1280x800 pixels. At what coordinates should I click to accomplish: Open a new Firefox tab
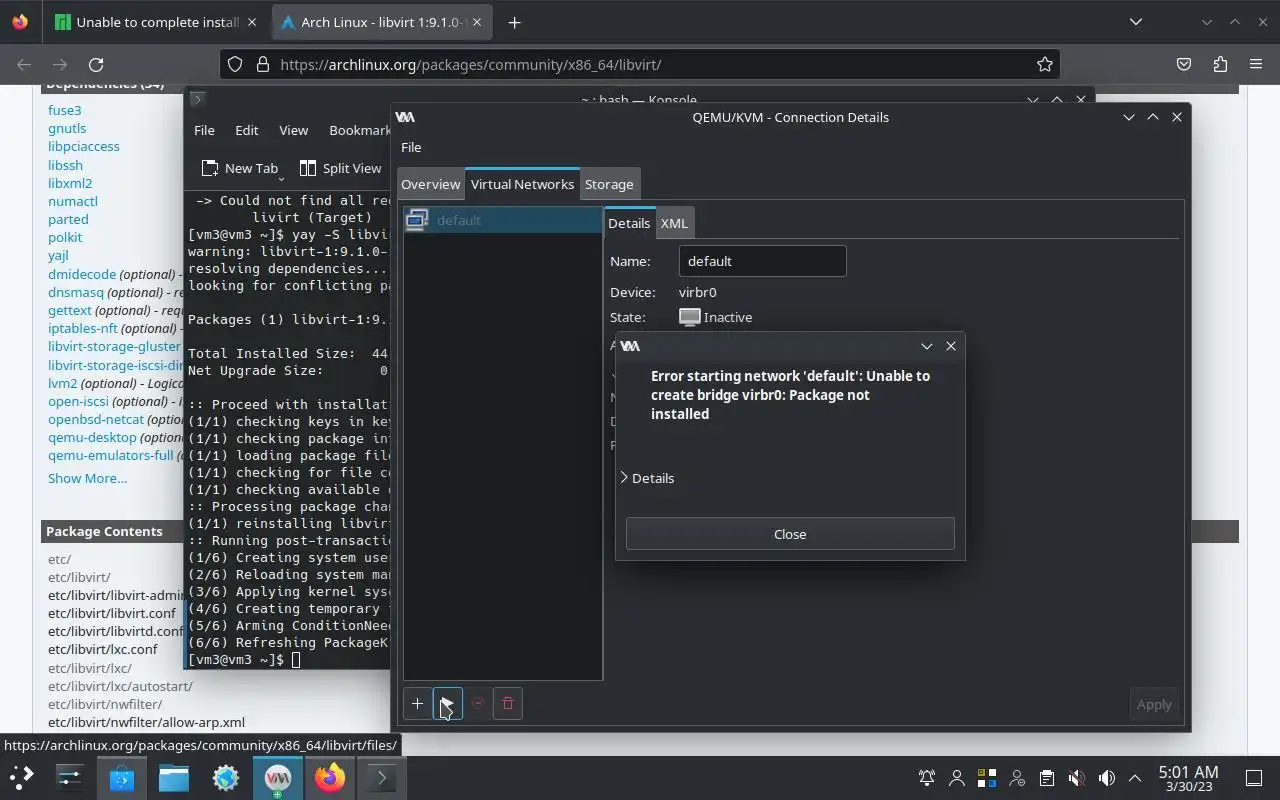coord(514,22)
